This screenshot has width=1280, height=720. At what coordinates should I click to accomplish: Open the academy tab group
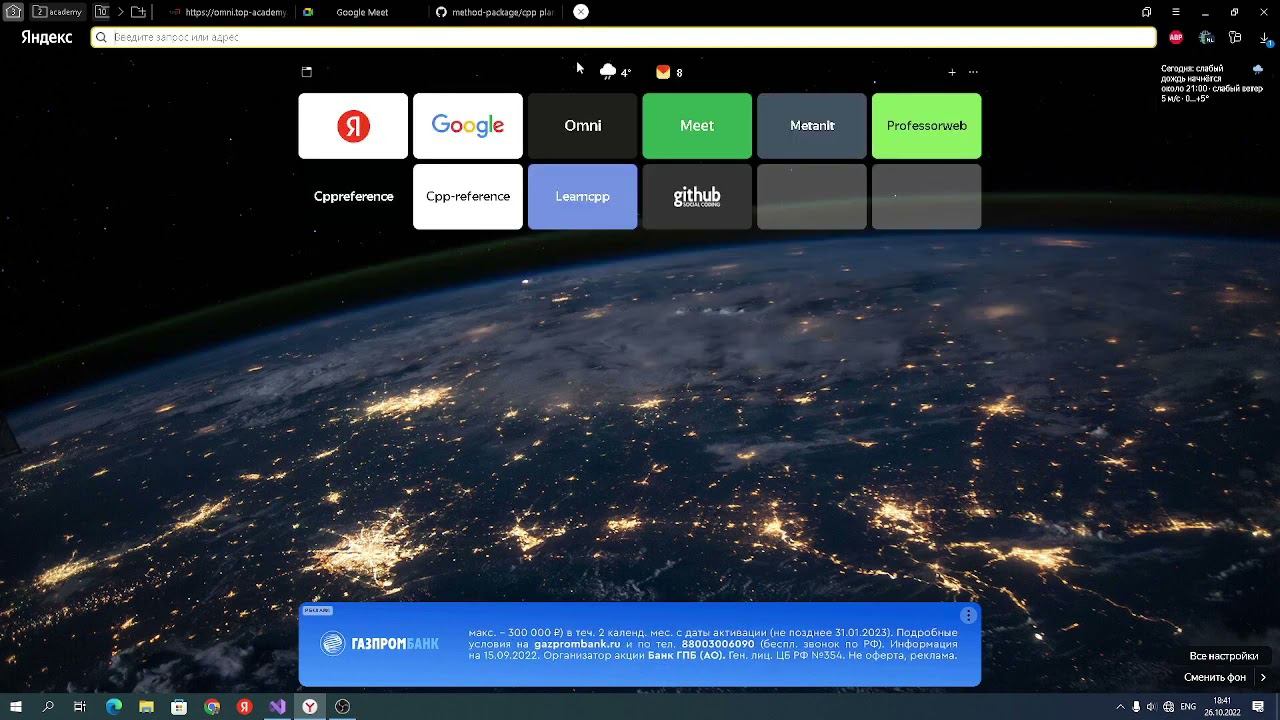tap(58, 12)
